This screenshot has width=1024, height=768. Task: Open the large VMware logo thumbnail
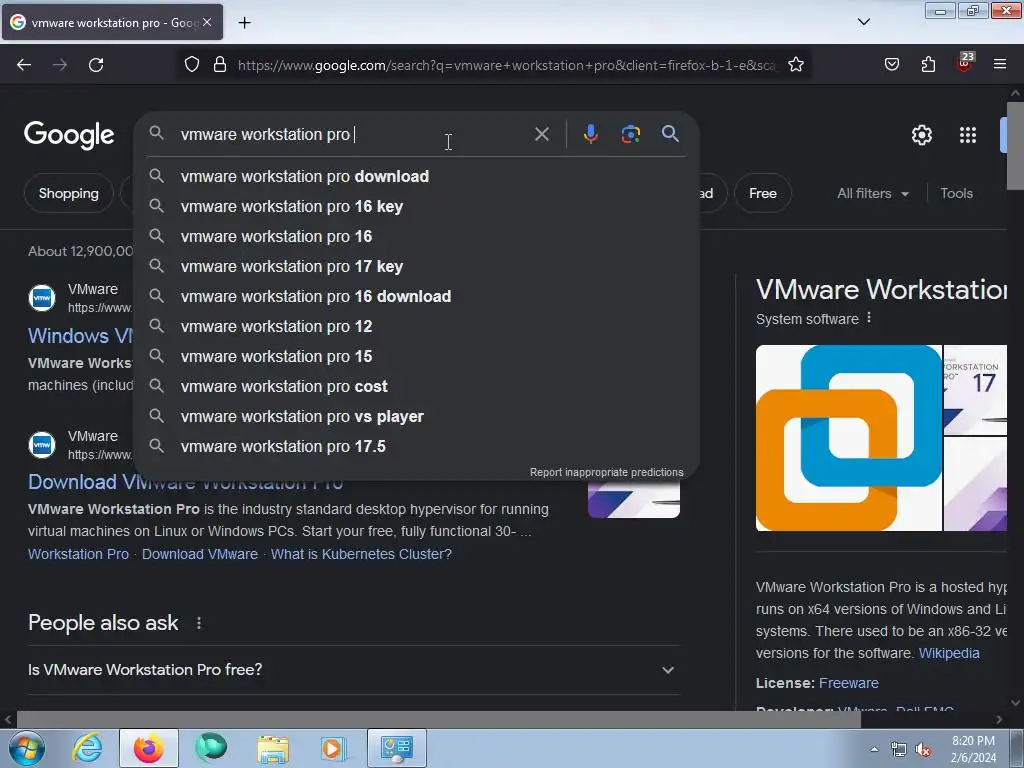848,438
